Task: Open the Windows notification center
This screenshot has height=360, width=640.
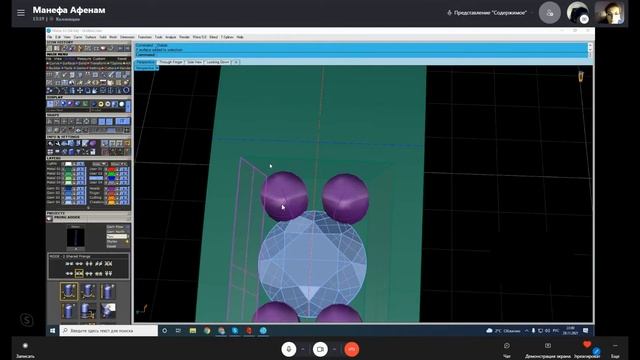Action: (586, 331)
